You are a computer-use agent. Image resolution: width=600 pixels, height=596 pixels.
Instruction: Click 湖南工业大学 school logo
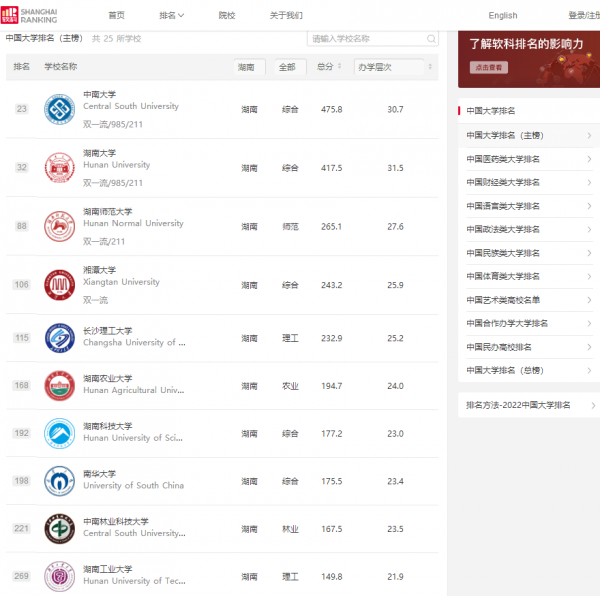pyautogui.click(x=59, y=576)
